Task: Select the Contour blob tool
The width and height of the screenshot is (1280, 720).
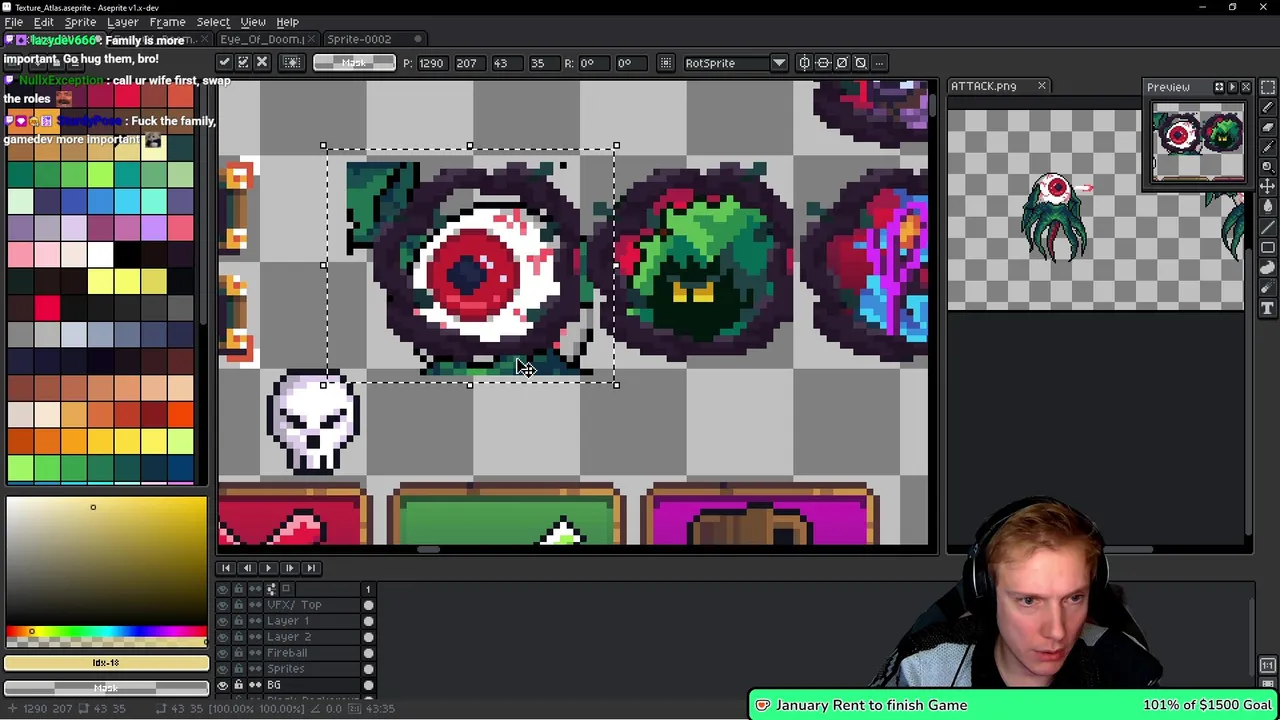Action: pos(1268,267)
